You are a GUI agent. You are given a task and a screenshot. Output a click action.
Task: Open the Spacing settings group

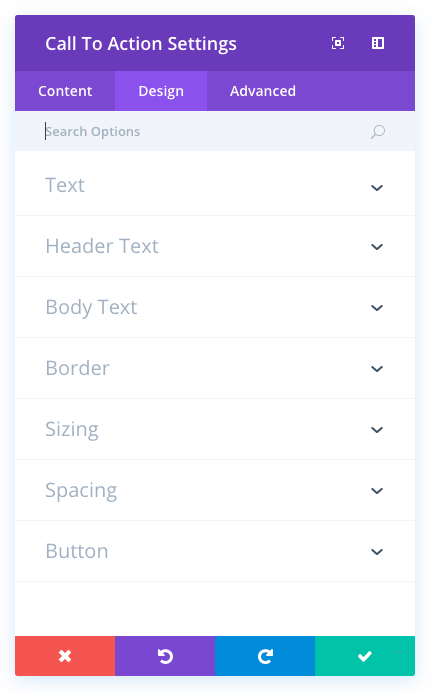(215, 490)
